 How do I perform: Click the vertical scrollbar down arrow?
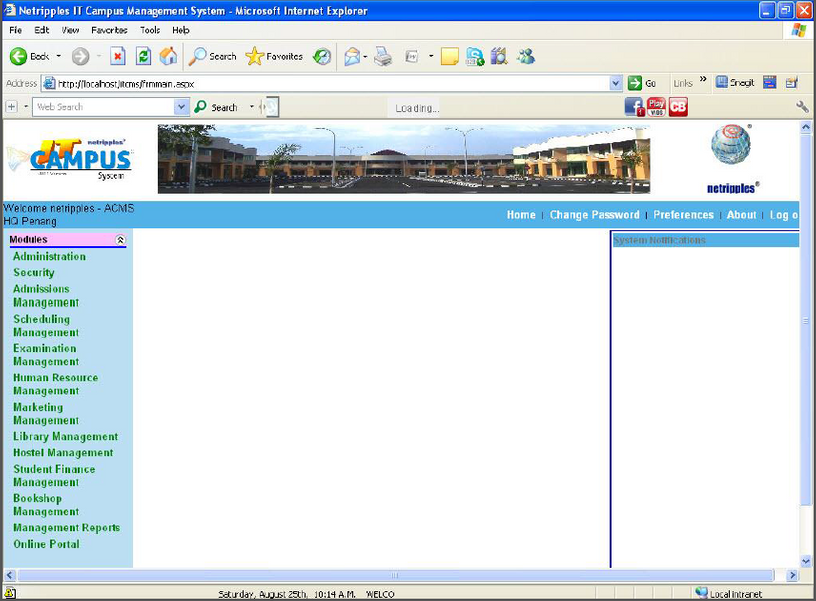coord(806,561)
